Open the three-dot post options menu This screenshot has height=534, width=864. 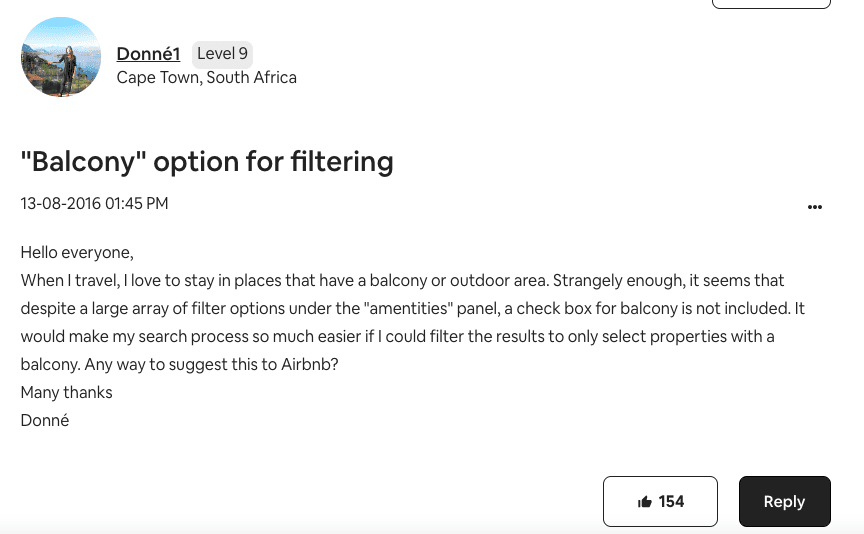pos(815,207)
